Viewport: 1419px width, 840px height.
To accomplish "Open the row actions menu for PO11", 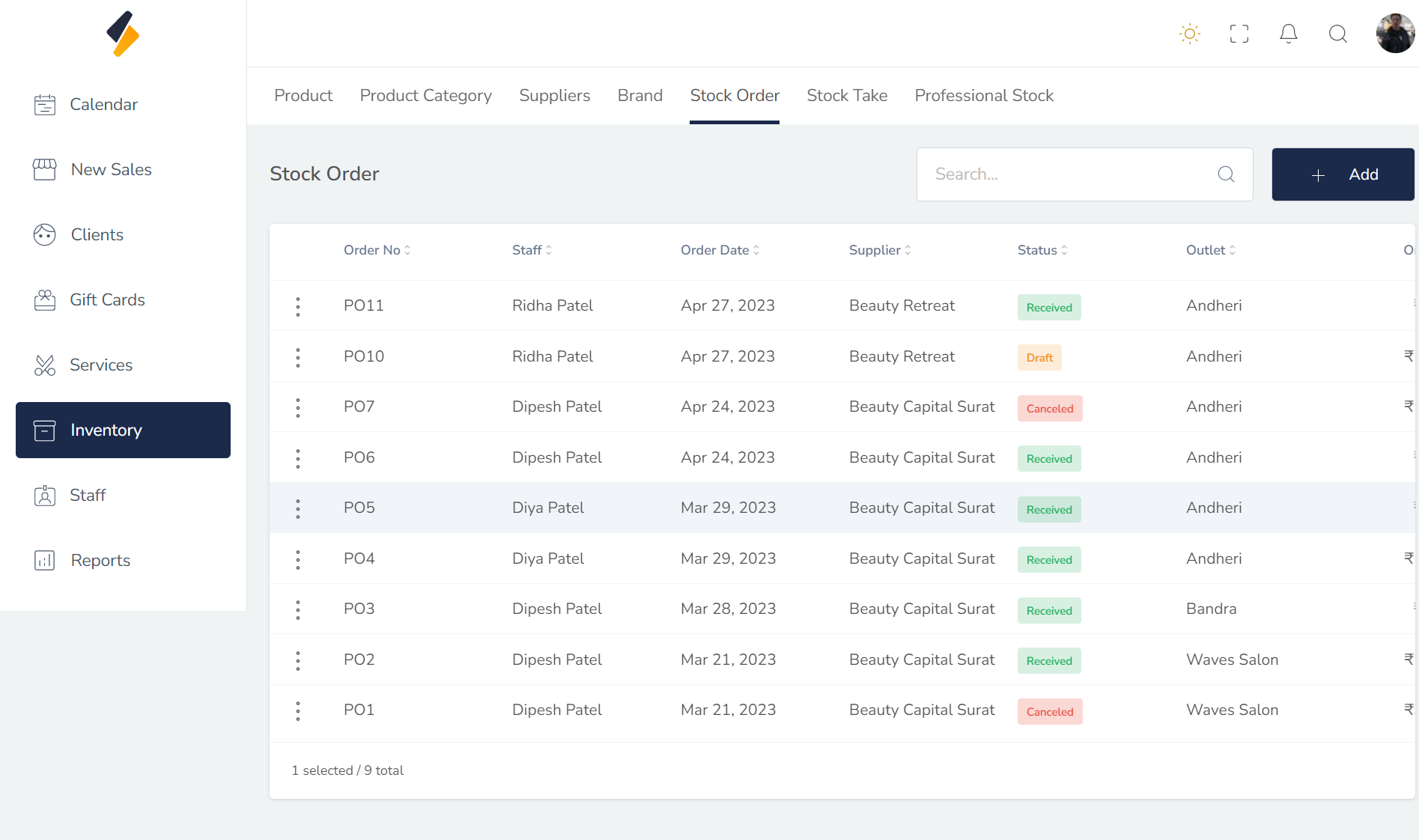I will 298,306.
